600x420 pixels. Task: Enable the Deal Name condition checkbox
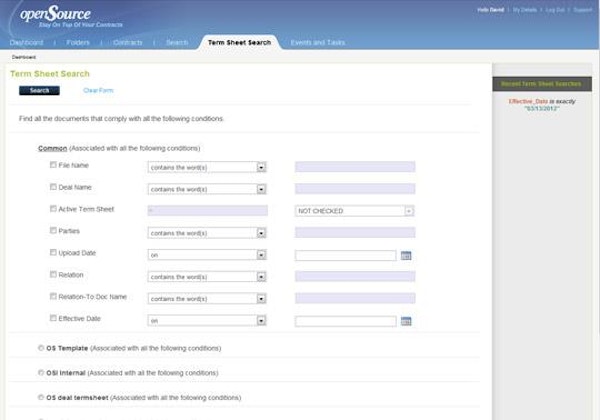pyautogui.click(x=53, y=186)
